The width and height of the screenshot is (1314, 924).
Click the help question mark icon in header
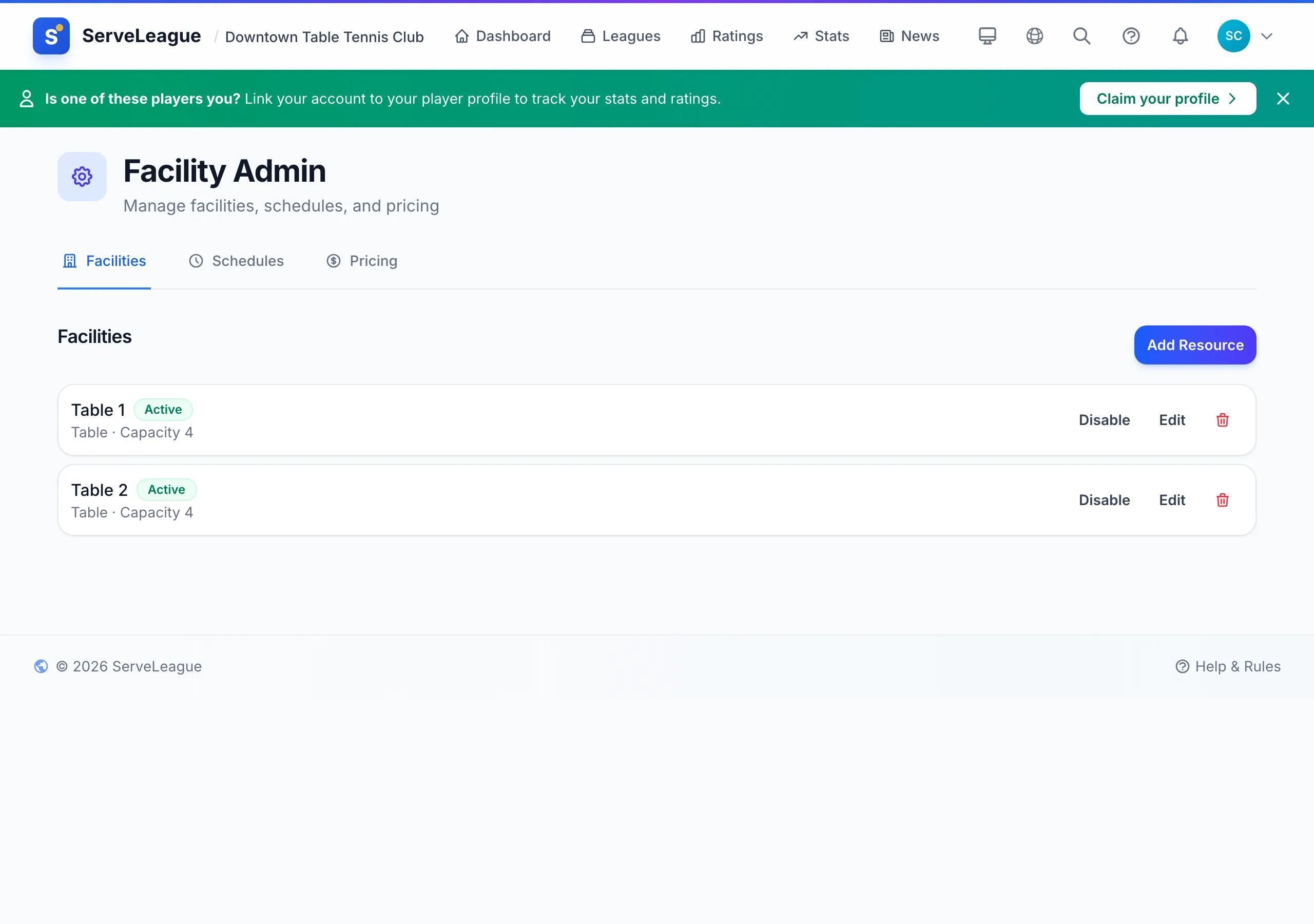coord(1131,36)
